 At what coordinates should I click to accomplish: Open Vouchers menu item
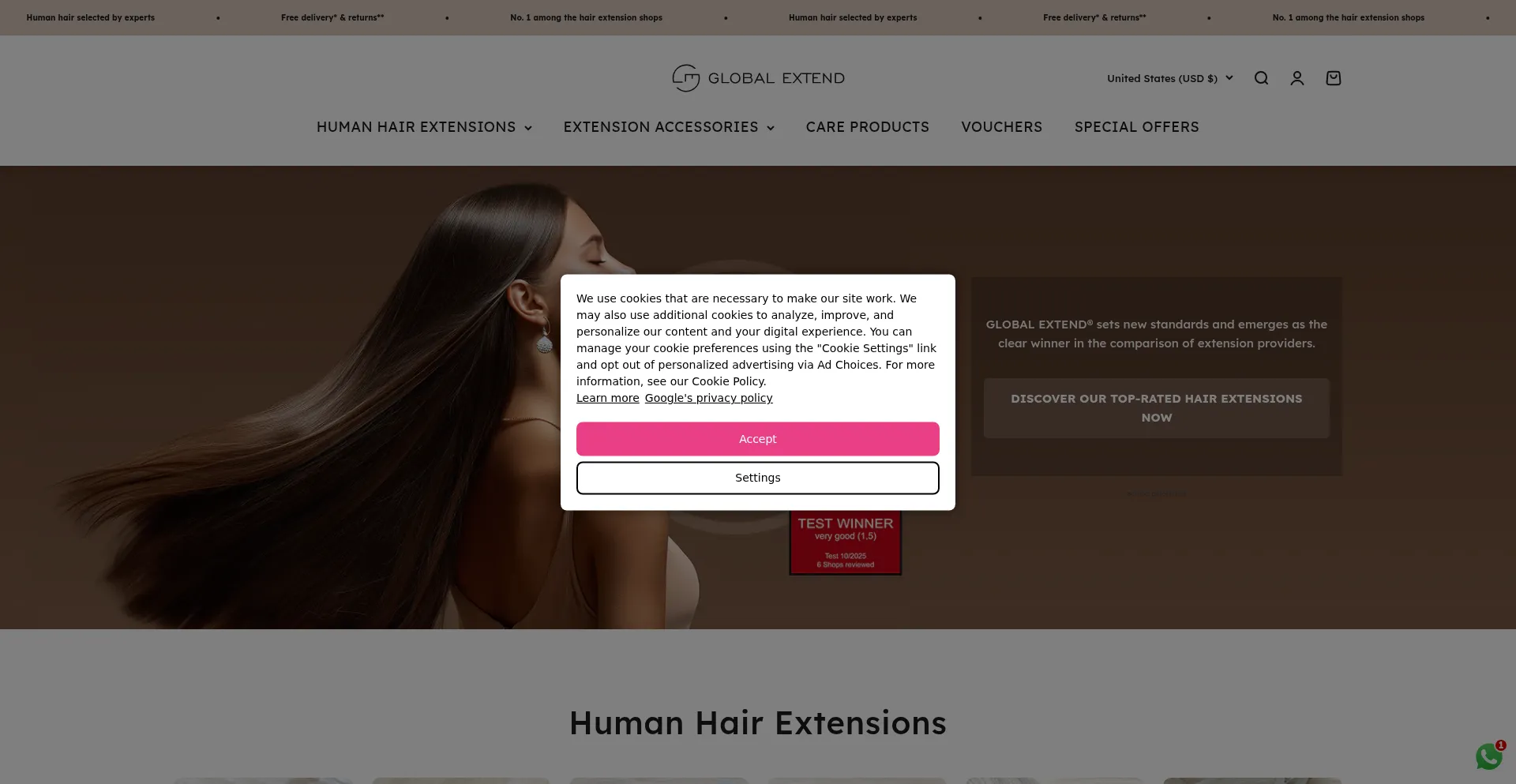(x=1001, y=127)
